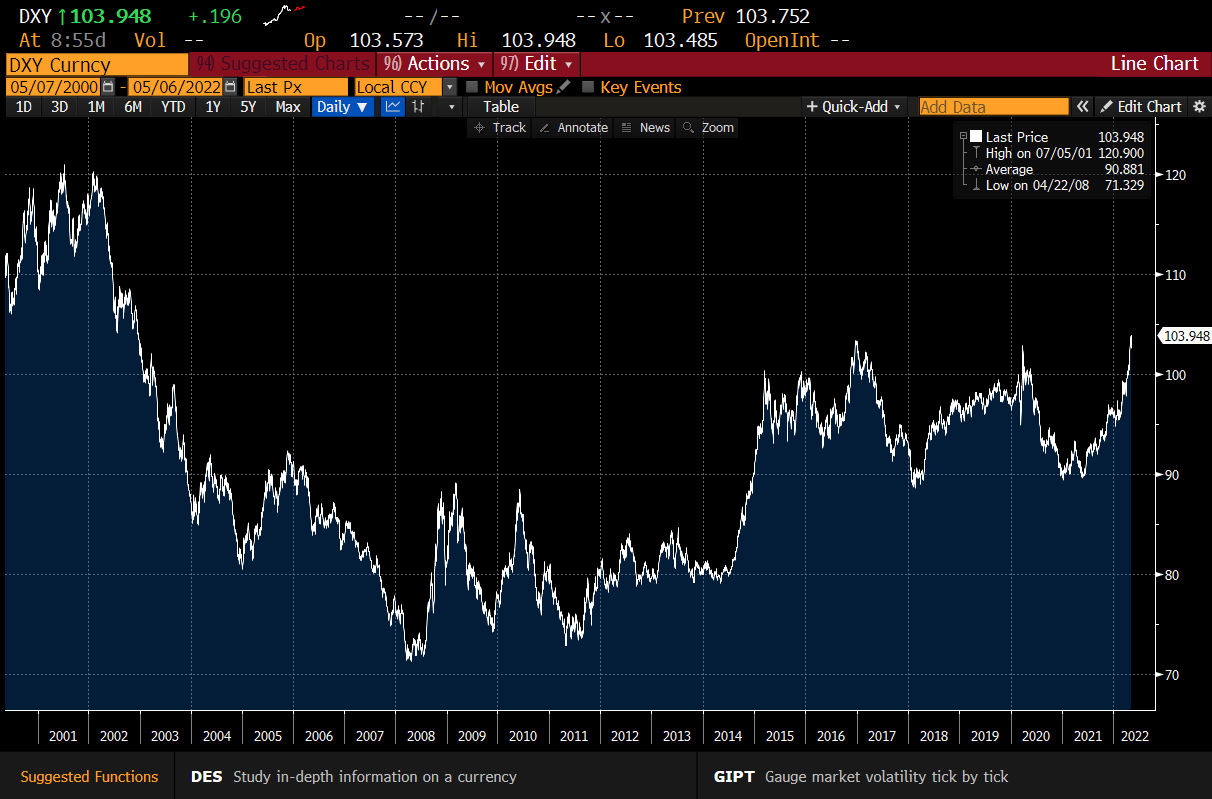This screenshot has width=1212, height=799.
Task: Select the line chart type icon
Action: [393, 107]
